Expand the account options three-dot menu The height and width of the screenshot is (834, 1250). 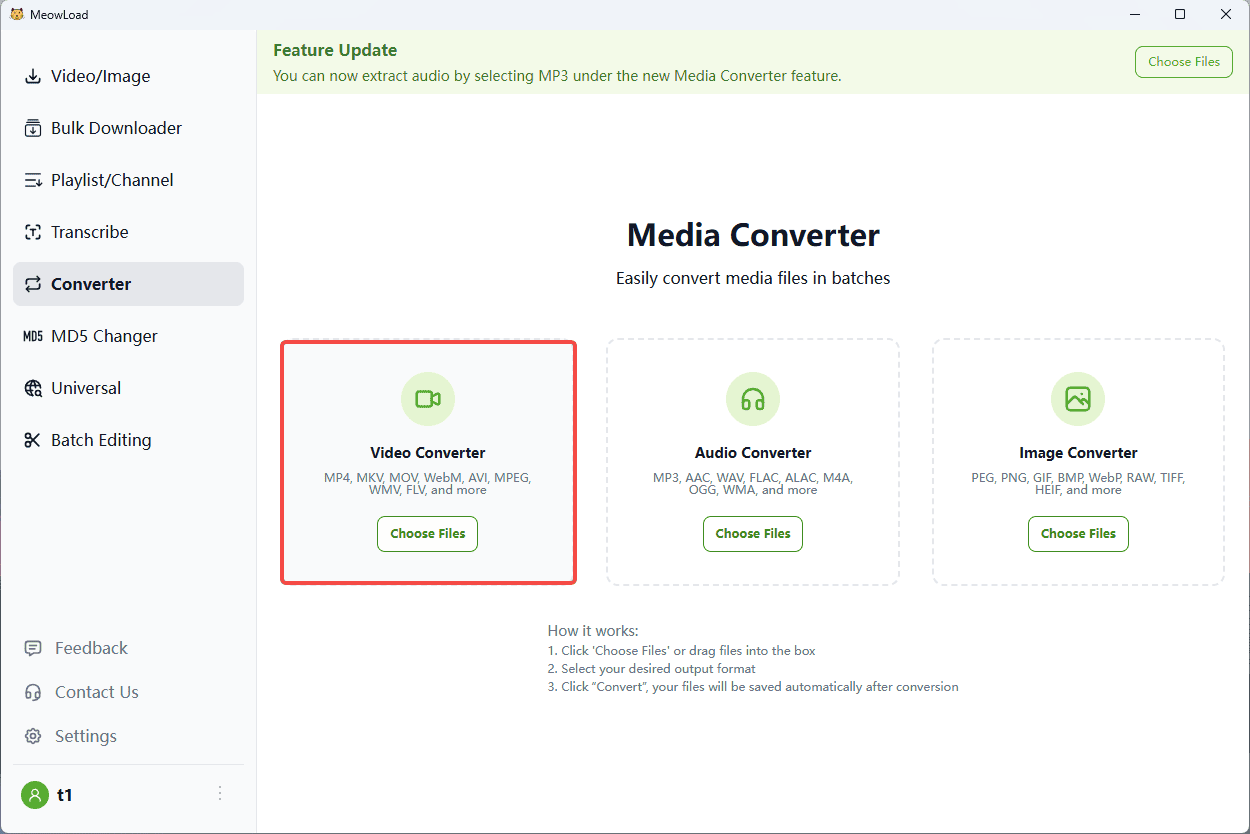pyautogui.click(x=220, y=794)
